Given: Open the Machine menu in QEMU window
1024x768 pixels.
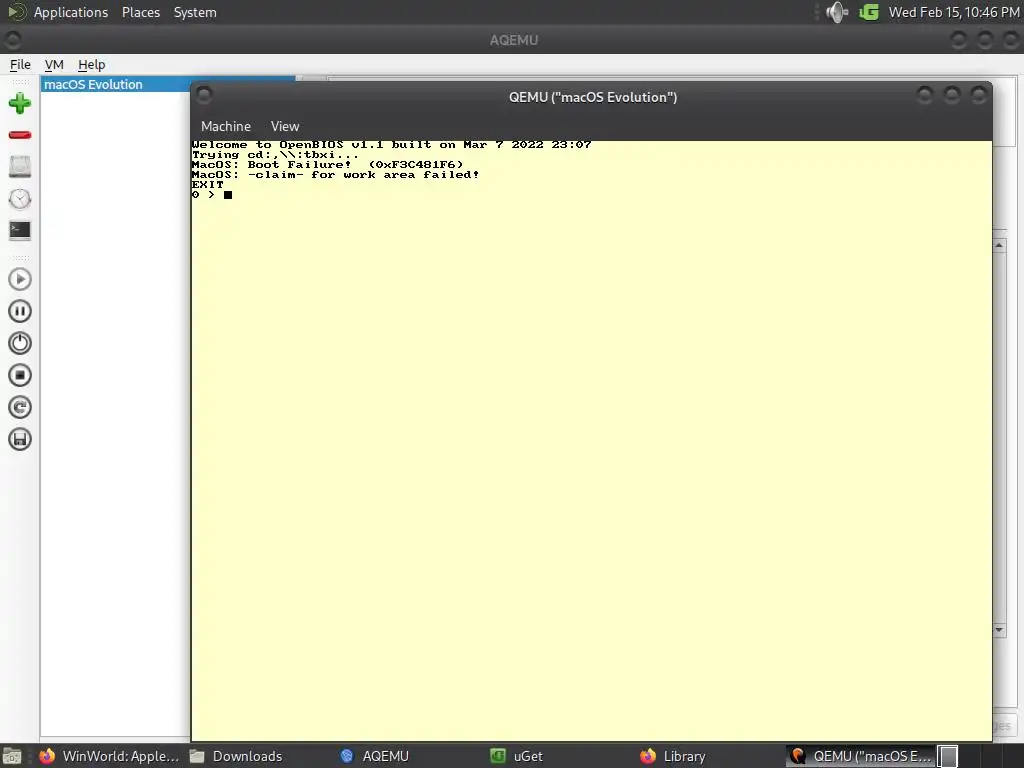Looking at the screenshot, I should (226, 126).
